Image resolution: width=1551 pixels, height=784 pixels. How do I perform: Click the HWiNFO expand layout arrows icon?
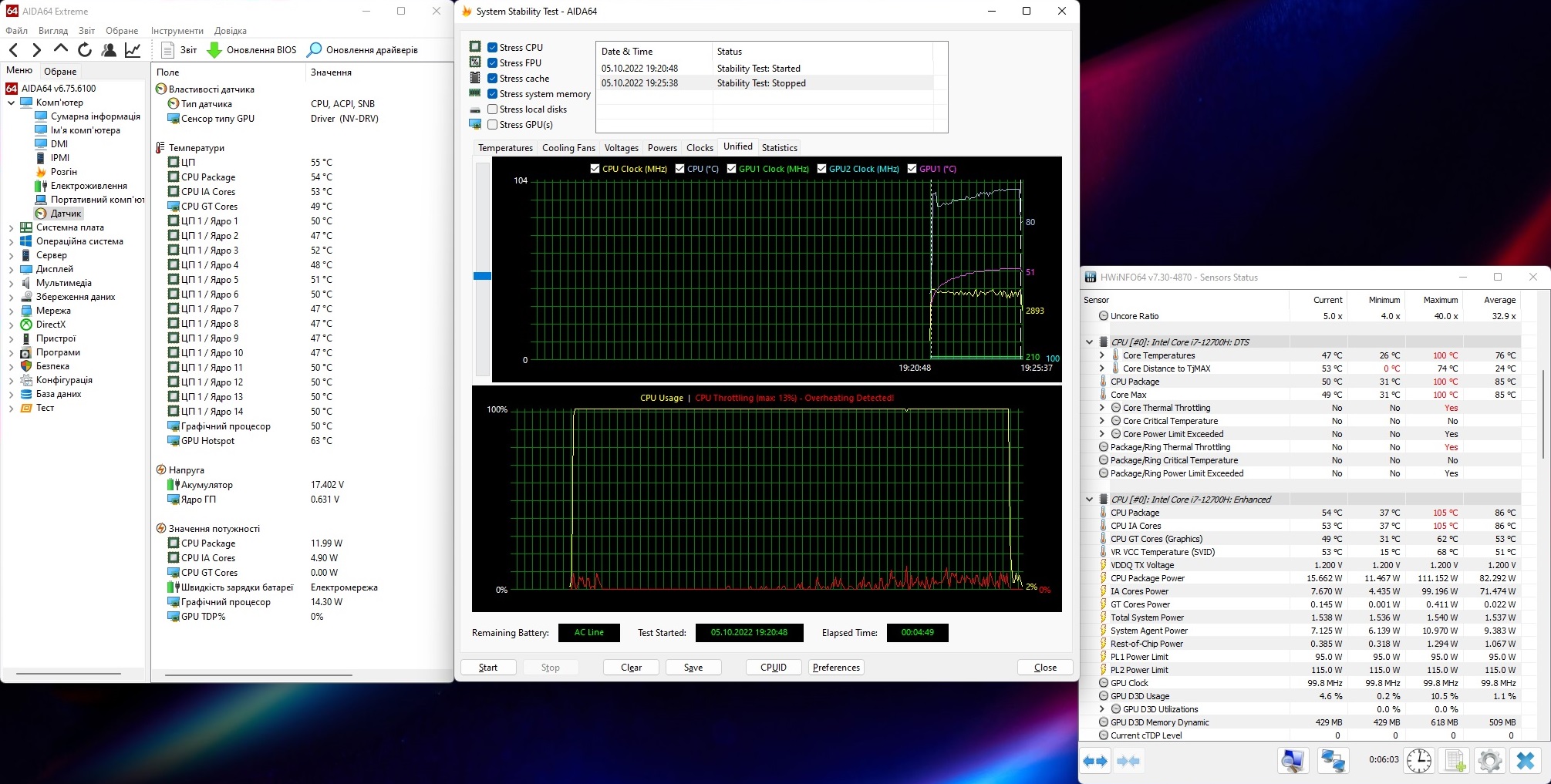1095,761
